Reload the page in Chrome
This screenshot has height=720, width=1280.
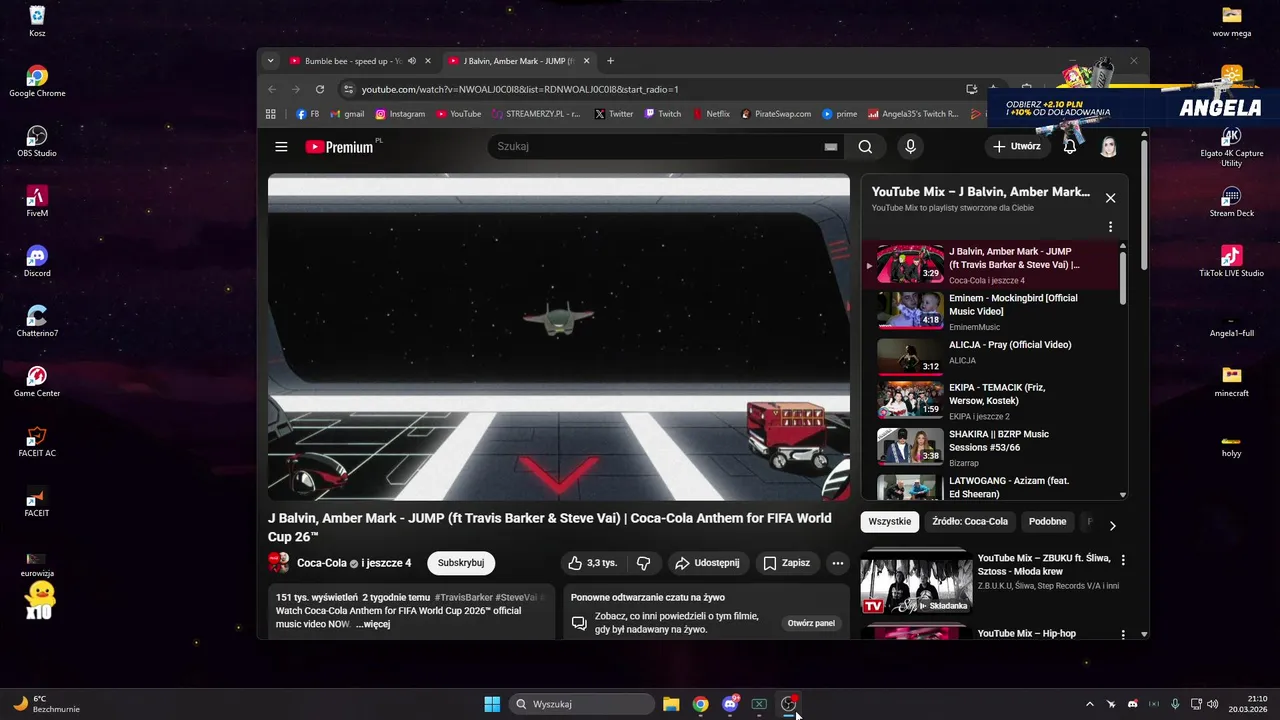point(320,89)
